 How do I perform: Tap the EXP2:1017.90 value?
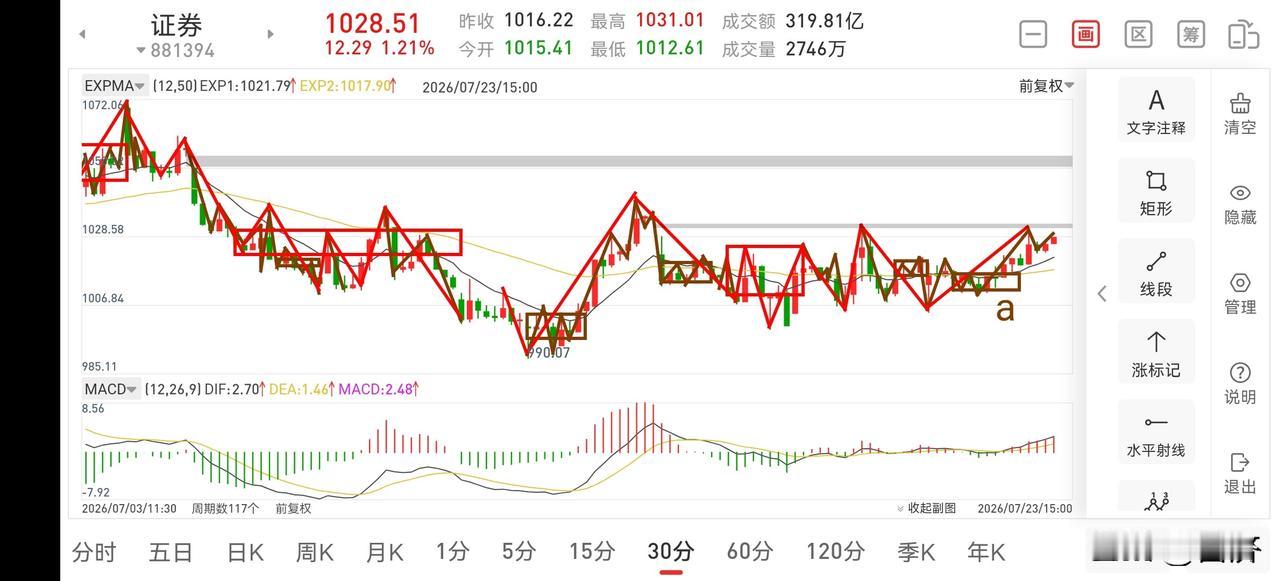pos(346,86)
